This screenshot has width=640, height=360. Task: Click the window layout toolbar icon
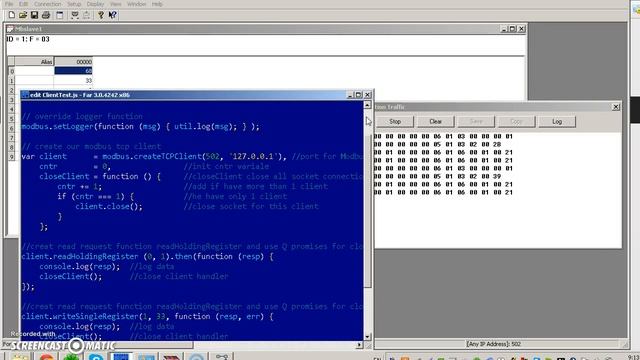(60, 15)
